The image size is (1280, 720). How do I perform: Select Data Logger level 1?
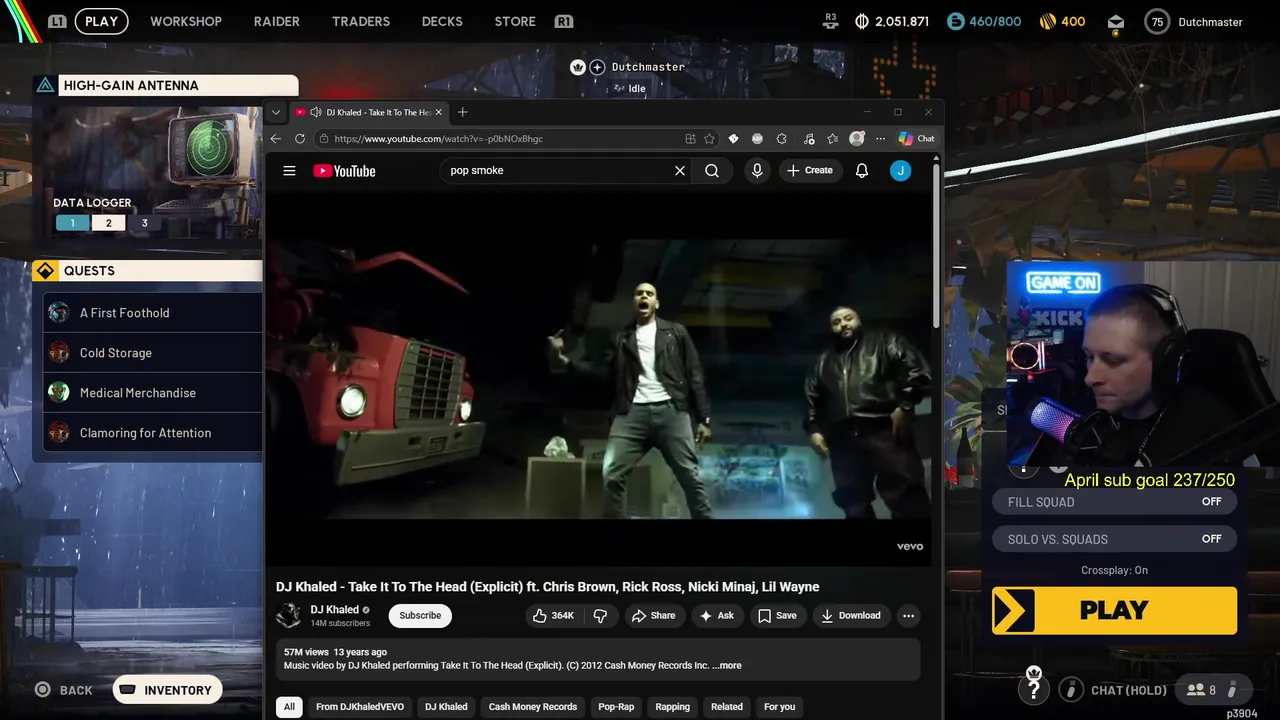coord(72,223)
